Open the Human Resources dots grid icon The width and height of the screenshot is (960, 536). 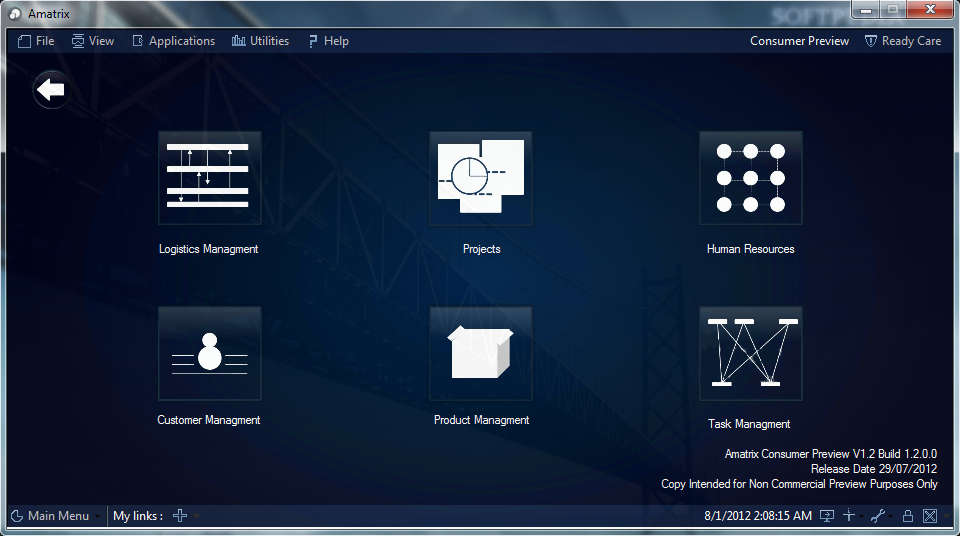point(750,177)
